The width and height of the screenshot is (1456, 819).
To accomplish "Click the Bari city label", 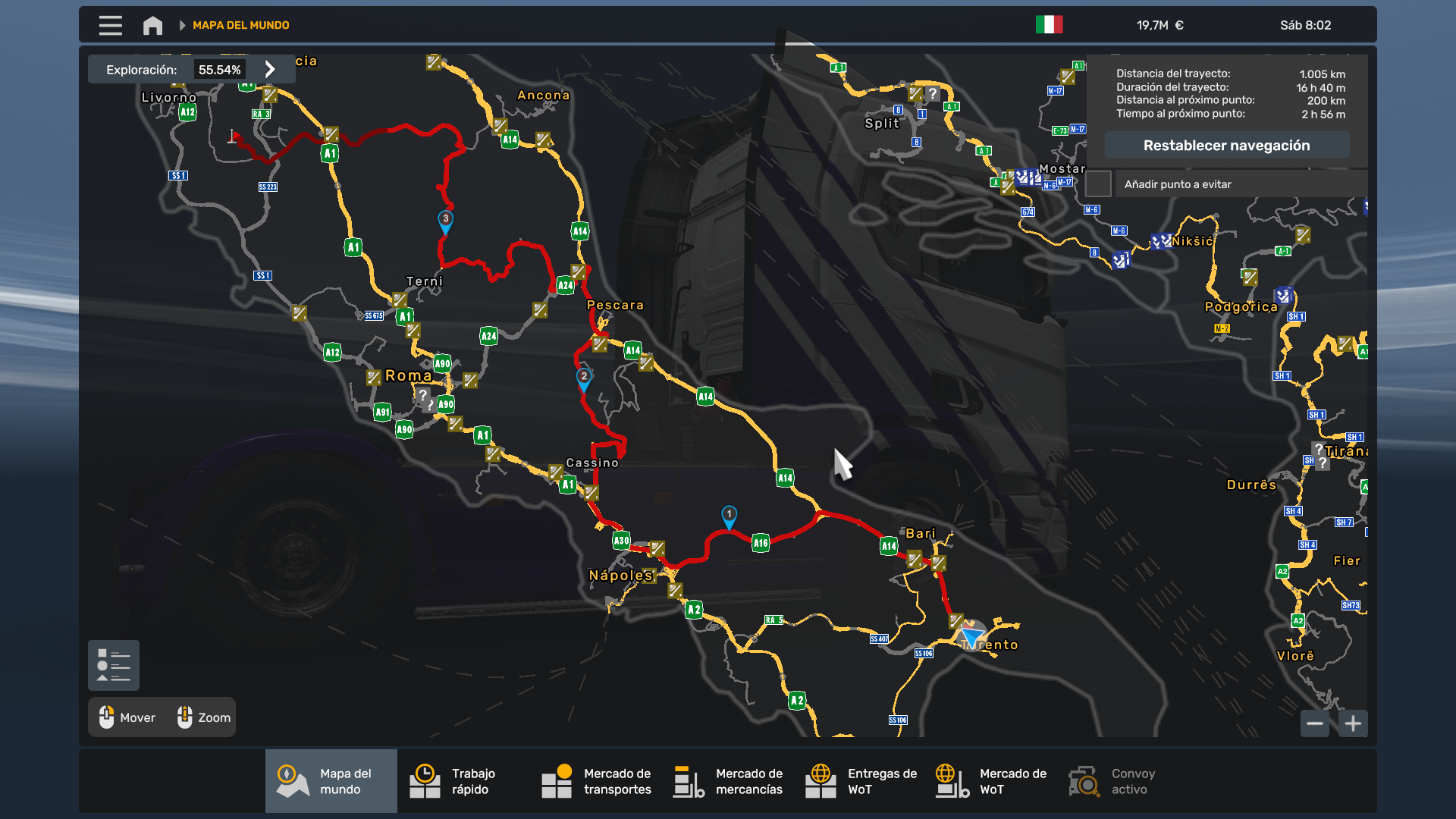I will [x=921, y=534].
